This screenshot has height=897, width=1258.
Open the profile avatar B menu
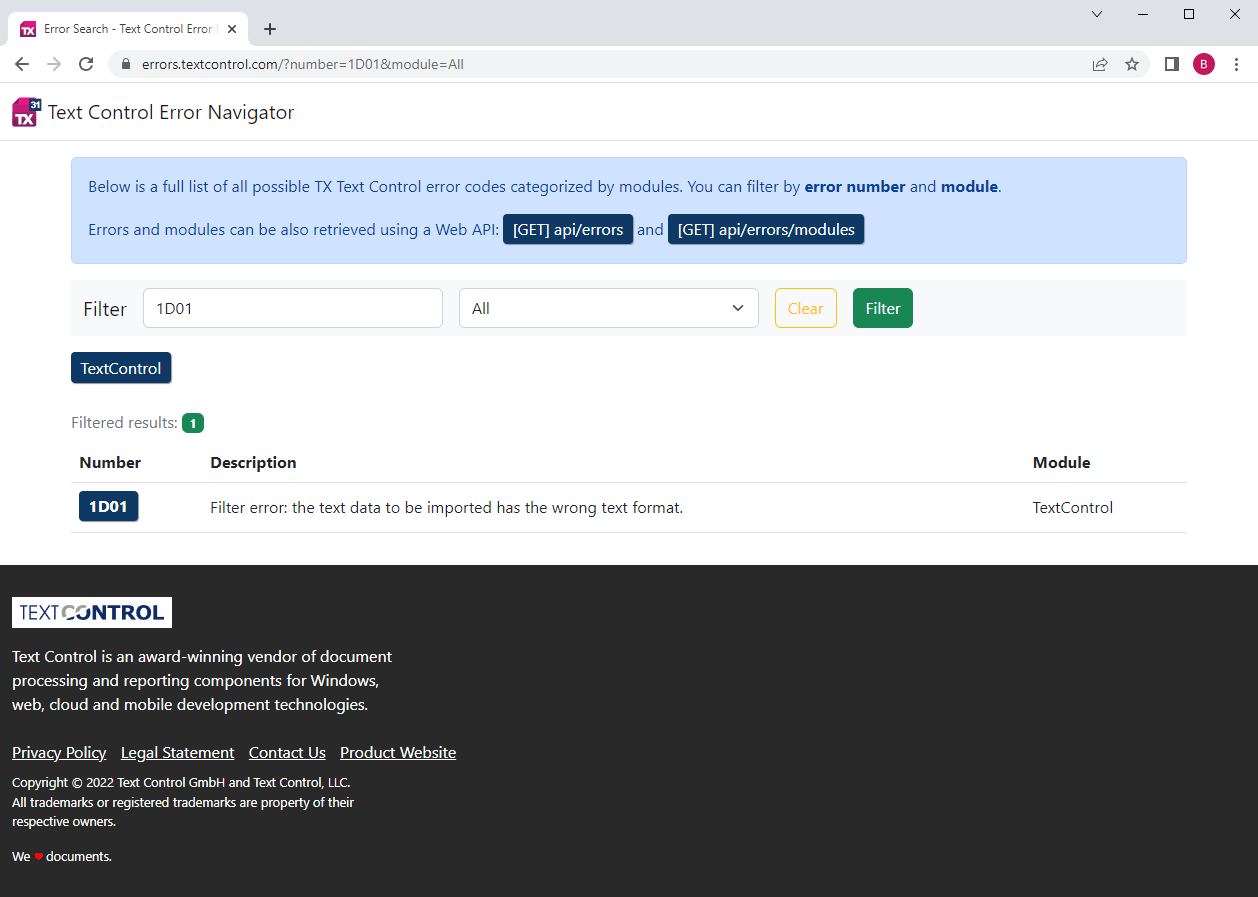pos(1204,64)
